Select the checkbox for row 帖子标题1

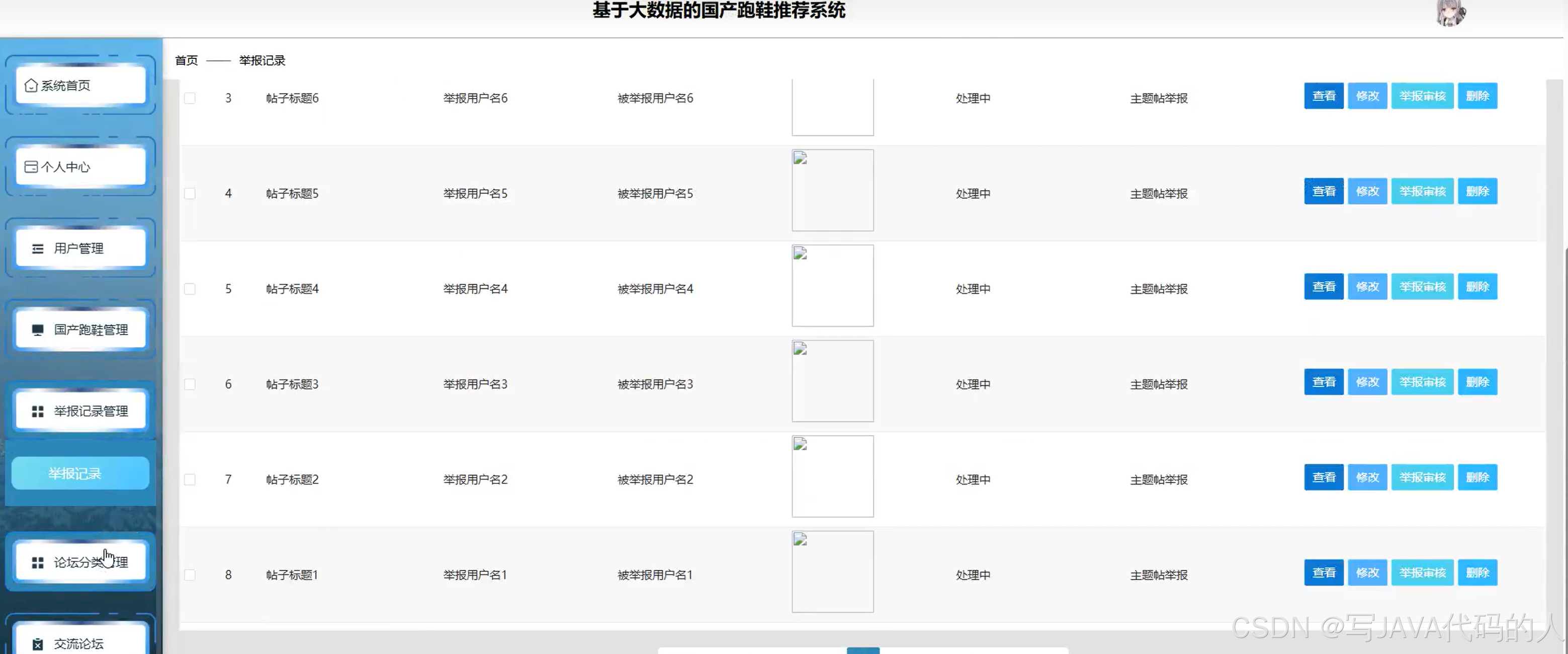tap(190, 575)
